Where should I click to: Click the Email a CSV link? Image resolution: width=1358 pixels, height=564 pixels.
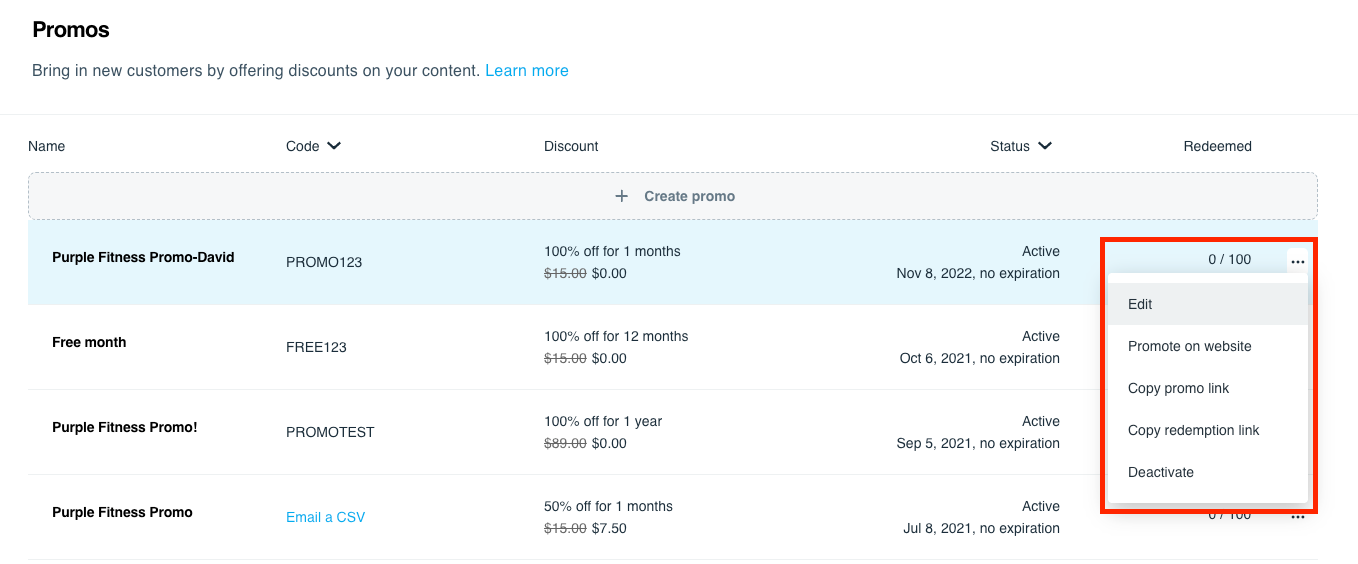325,517
